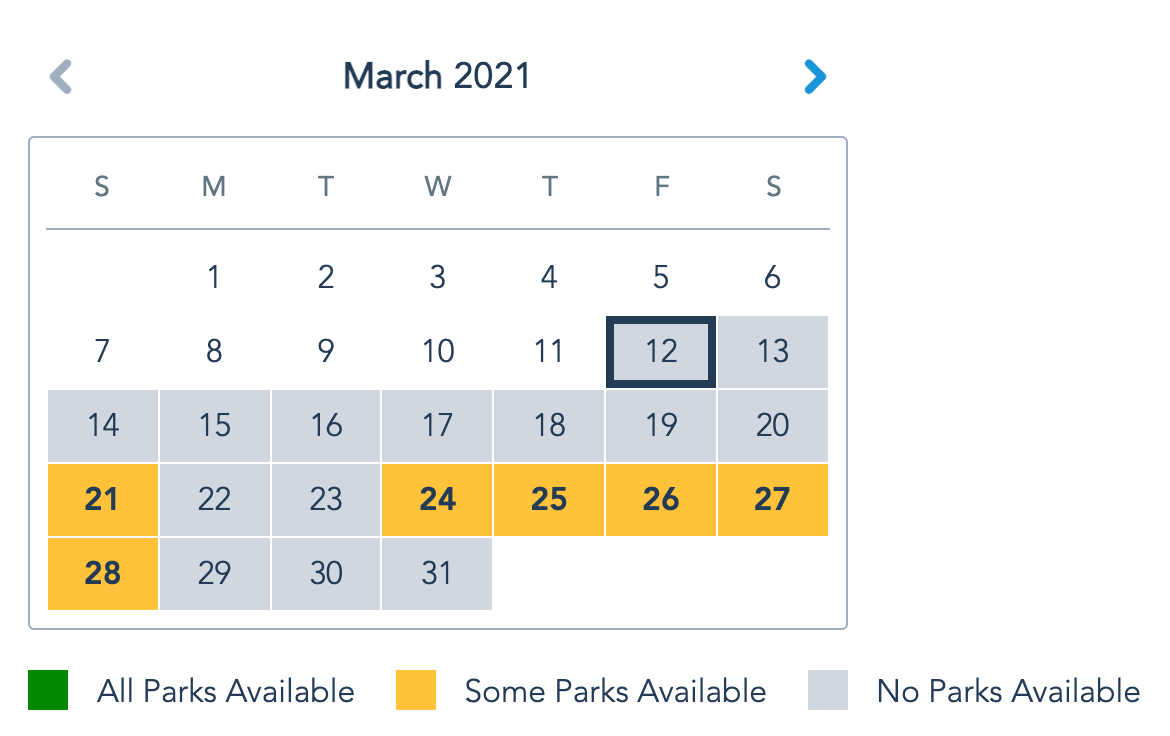The image size is (1170, 736).
Task: Select Friday March 26
Action: coord(661,499)
